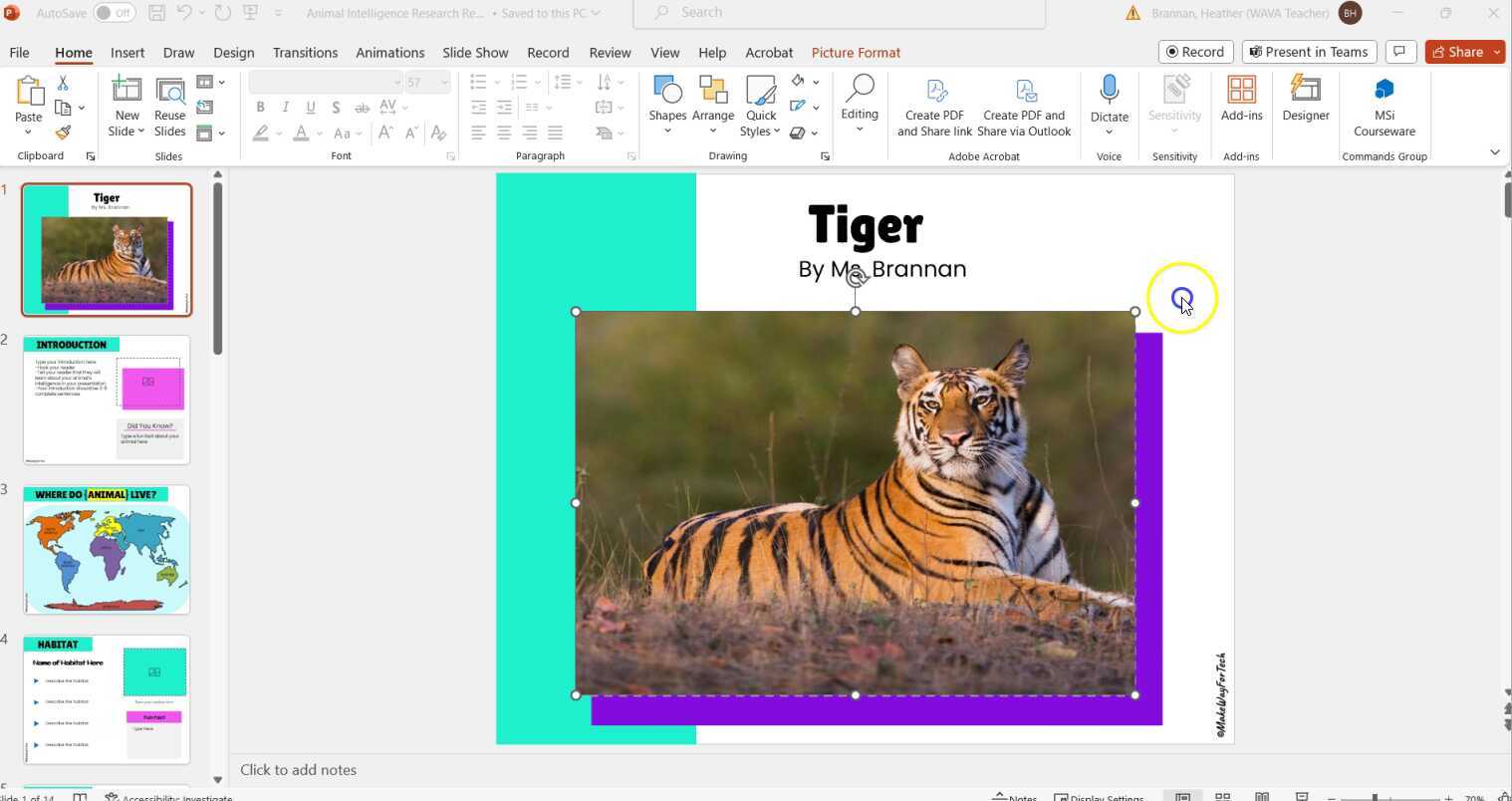This screenshot has height=801, width=1512.
Task: Click the Paste clipboard icon
Action: pos(29,93)
